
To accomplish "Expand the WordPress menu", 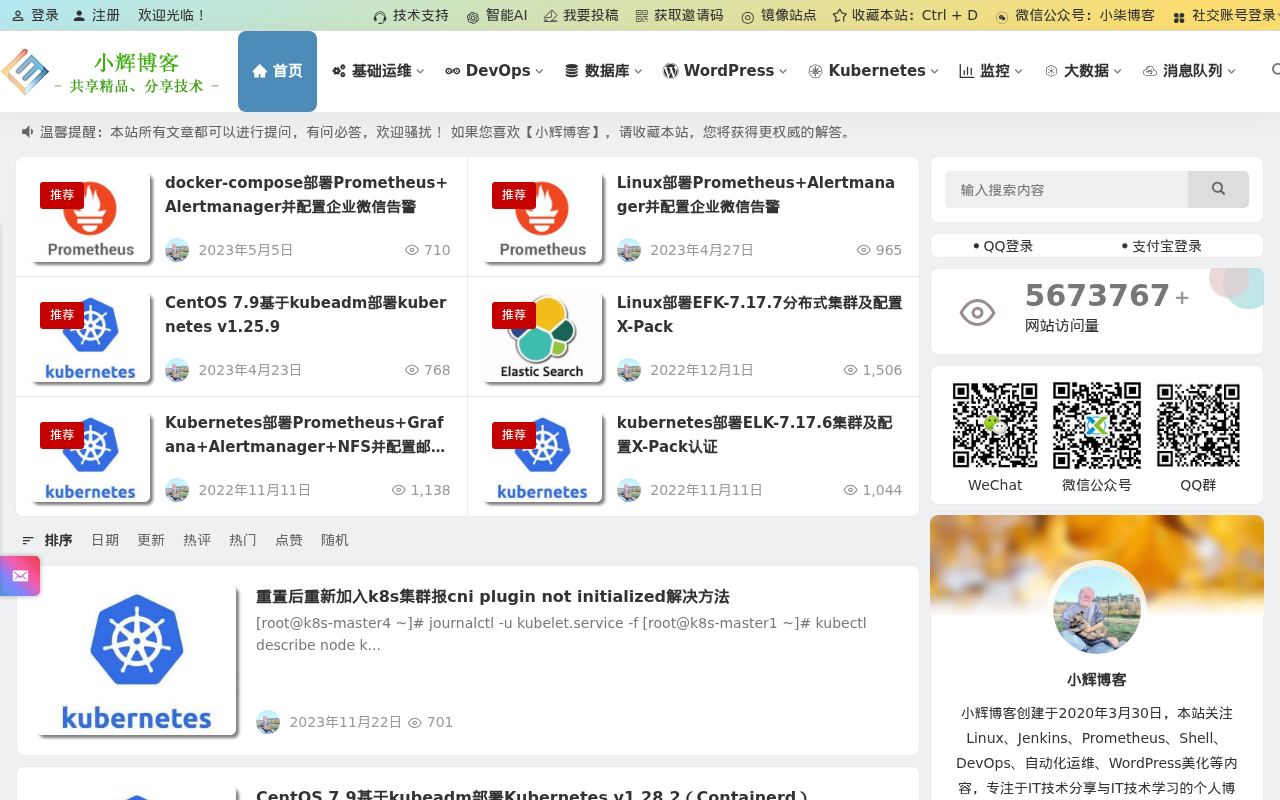I will point(725,71).
